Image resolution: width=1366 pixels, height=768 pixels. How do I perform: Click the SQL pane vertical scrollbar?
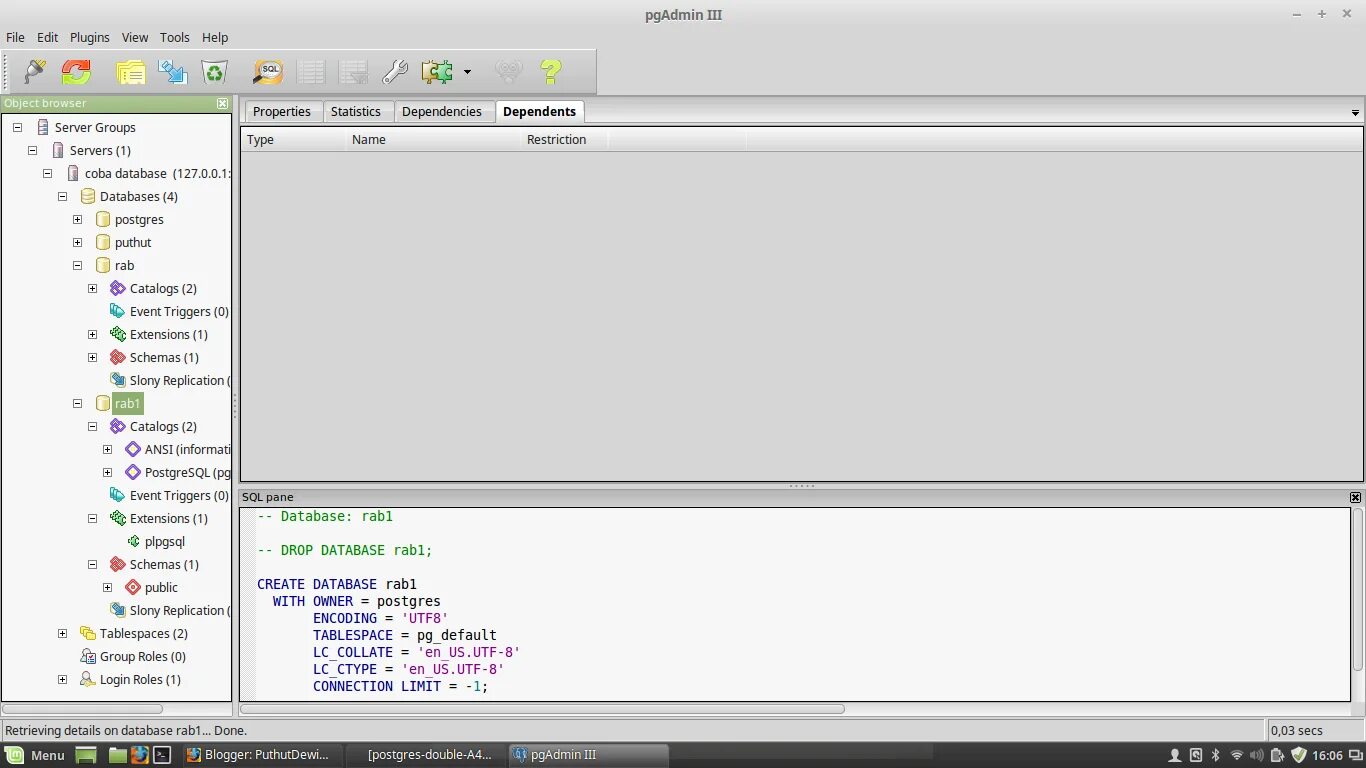coord(1357,590)
